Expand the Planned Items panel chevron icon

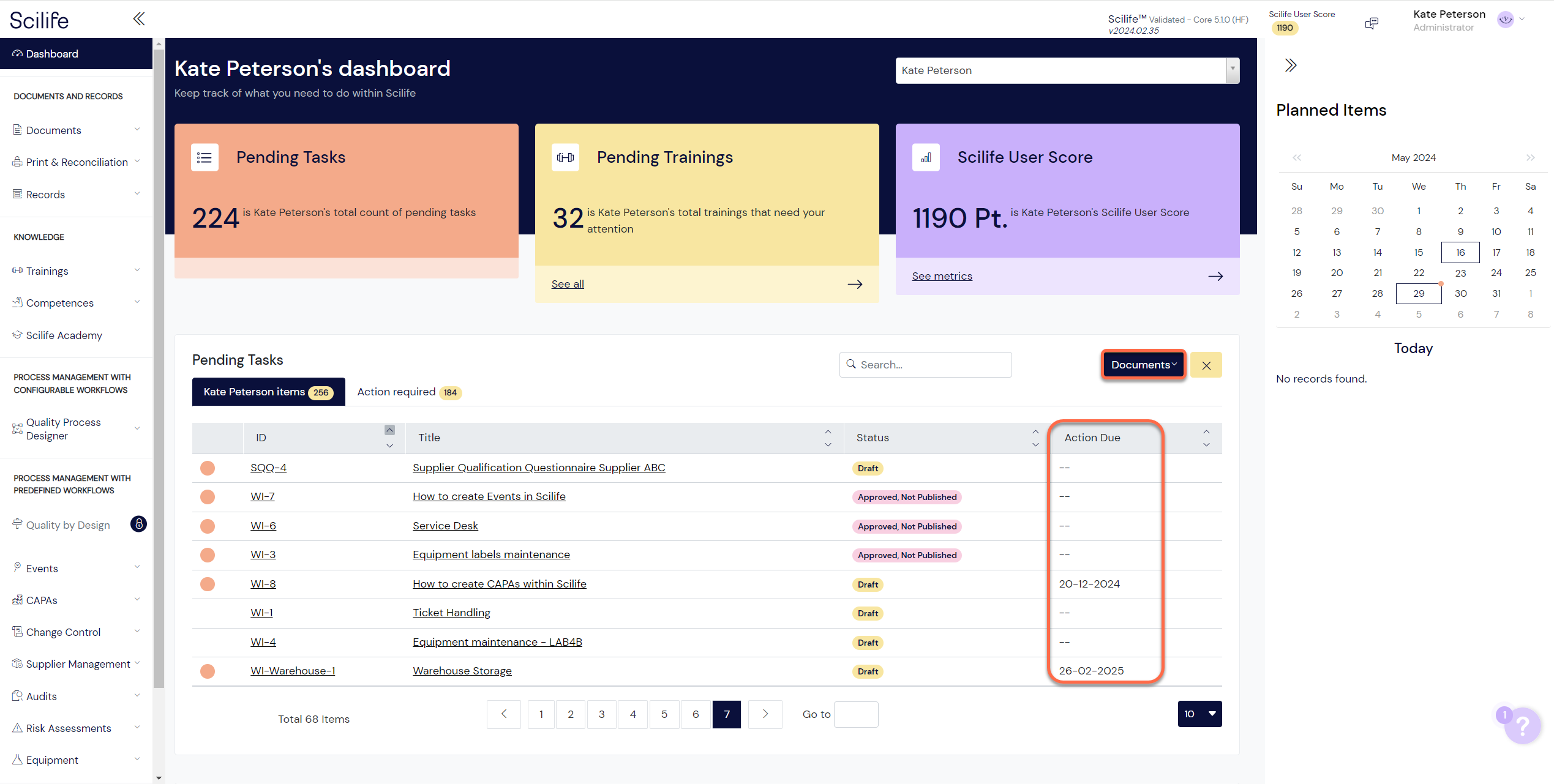tap(1291, 65)
